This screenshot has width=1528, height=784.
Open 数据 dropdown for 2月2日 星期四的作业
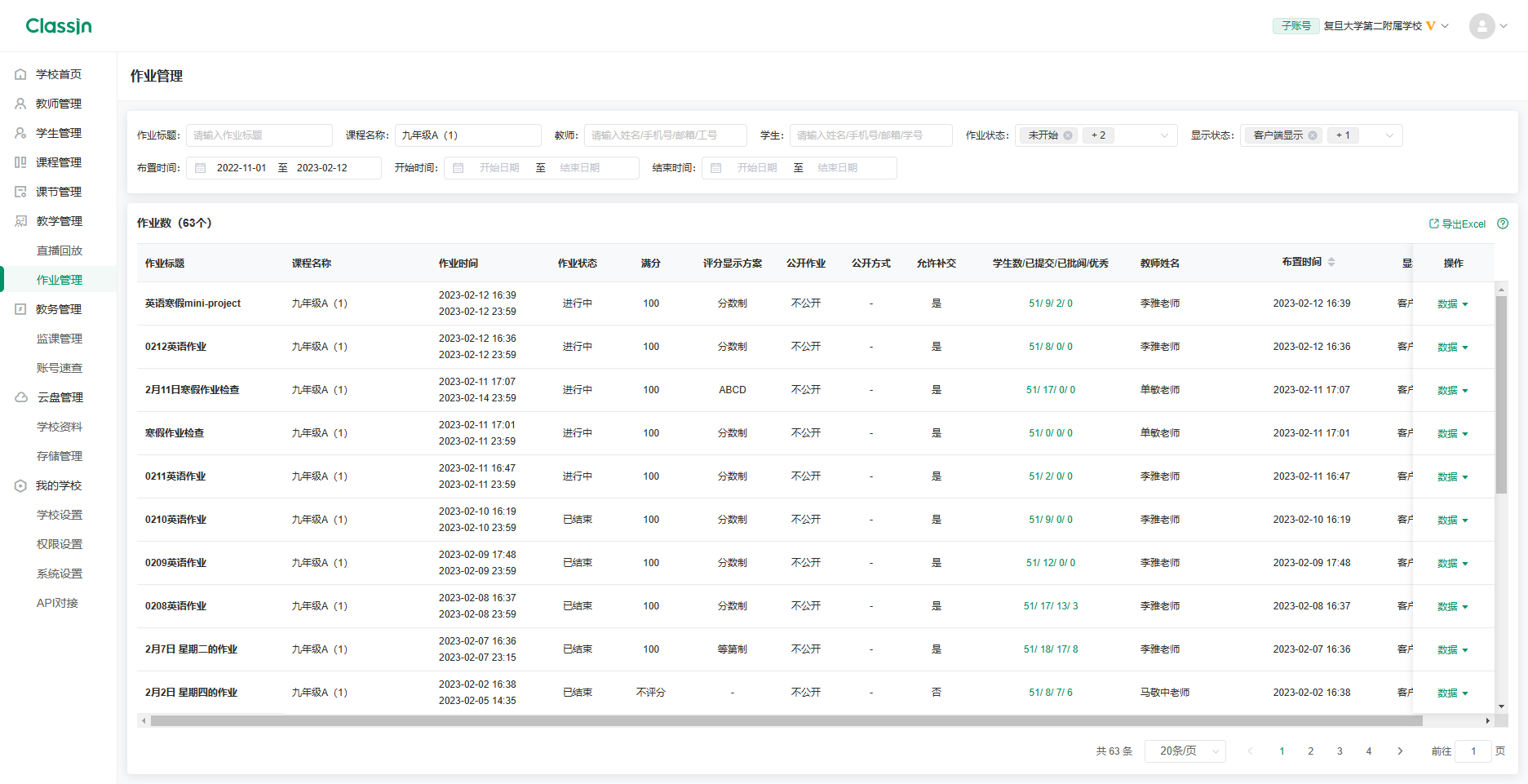[x=1452, y=693]
